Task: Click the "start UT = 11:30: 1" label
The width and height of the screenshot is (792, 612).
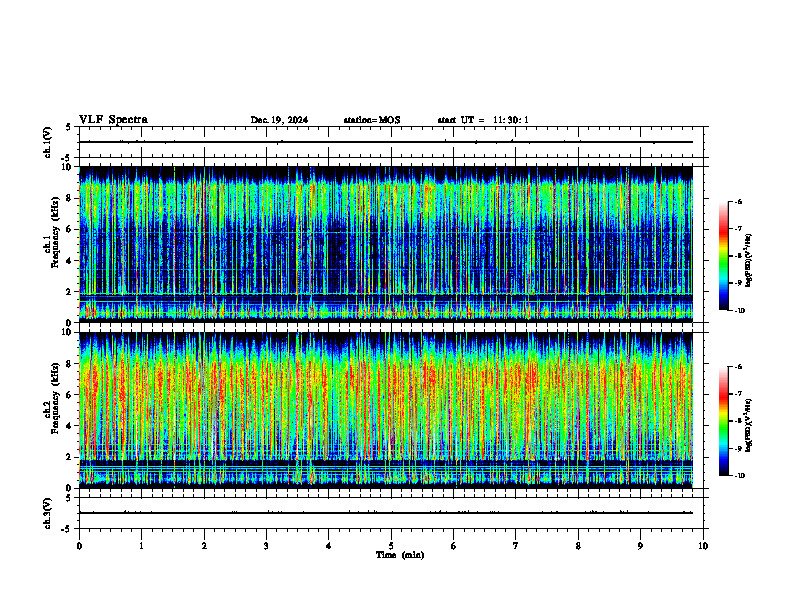Action: [x=483, y=120]
